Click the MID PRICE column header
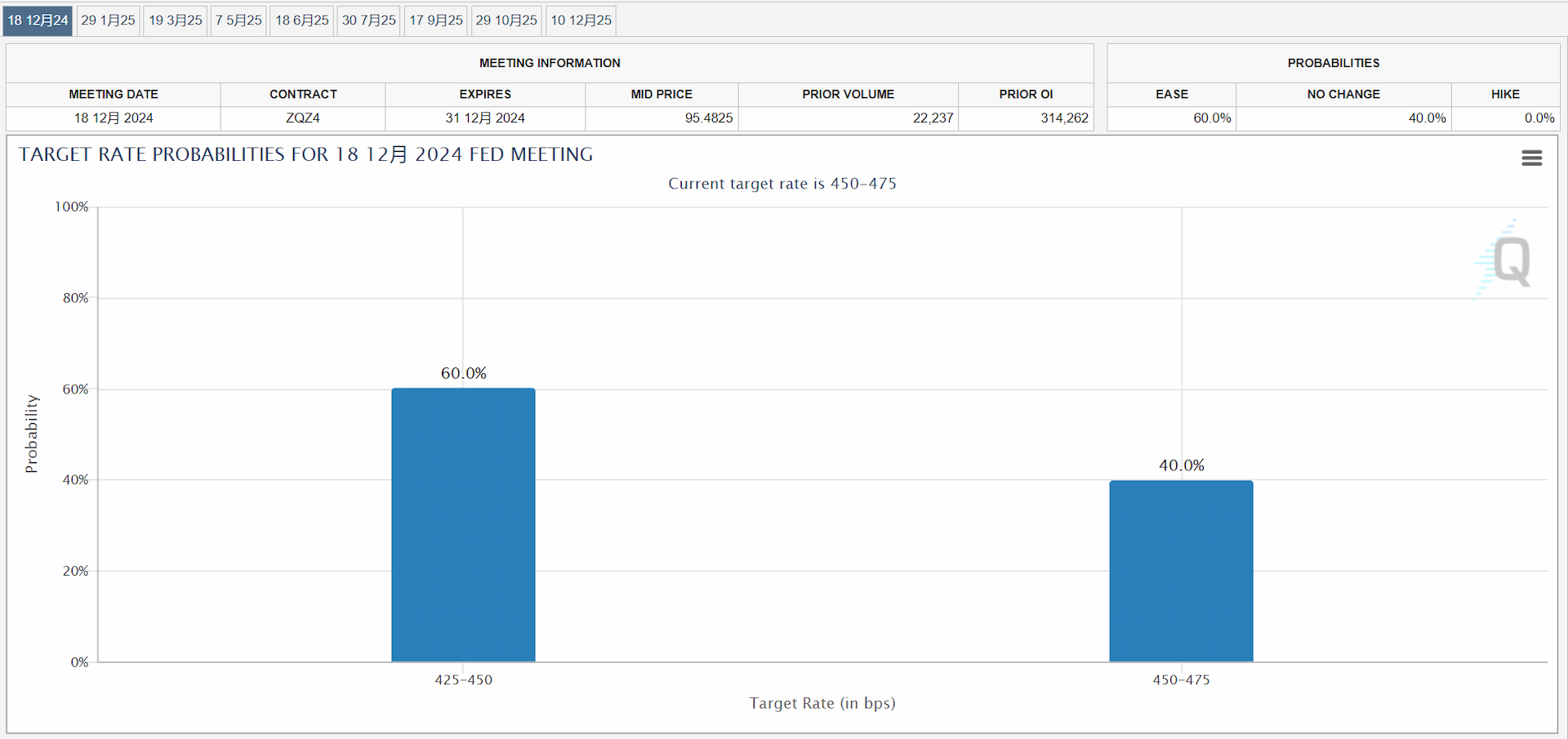Viewport: 1568px width, 739px height. [661, 95]
